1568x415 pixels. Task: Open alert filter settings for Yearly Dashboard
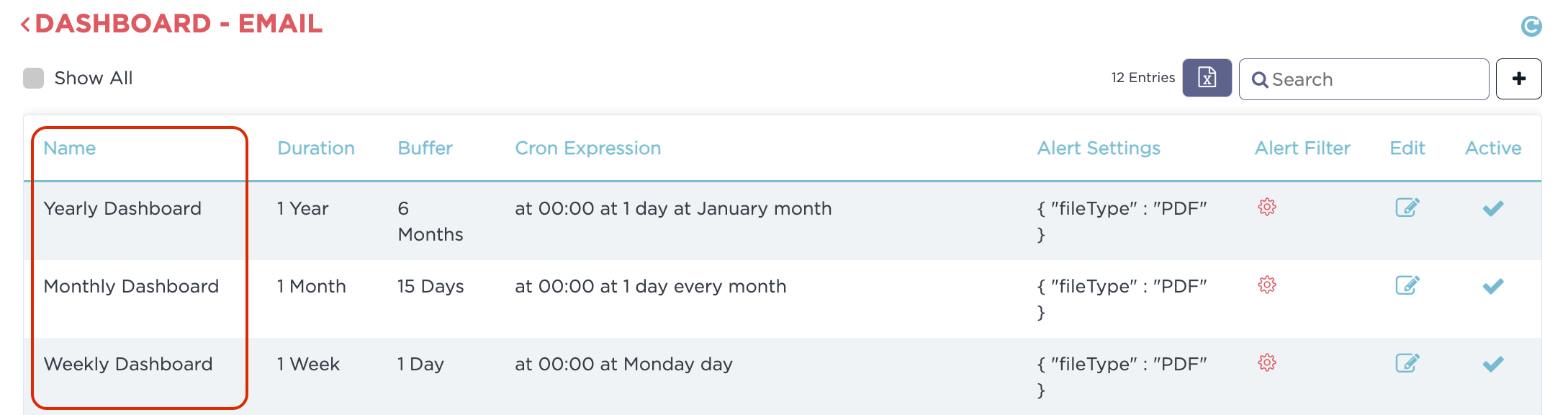[x=1267, y=208]
